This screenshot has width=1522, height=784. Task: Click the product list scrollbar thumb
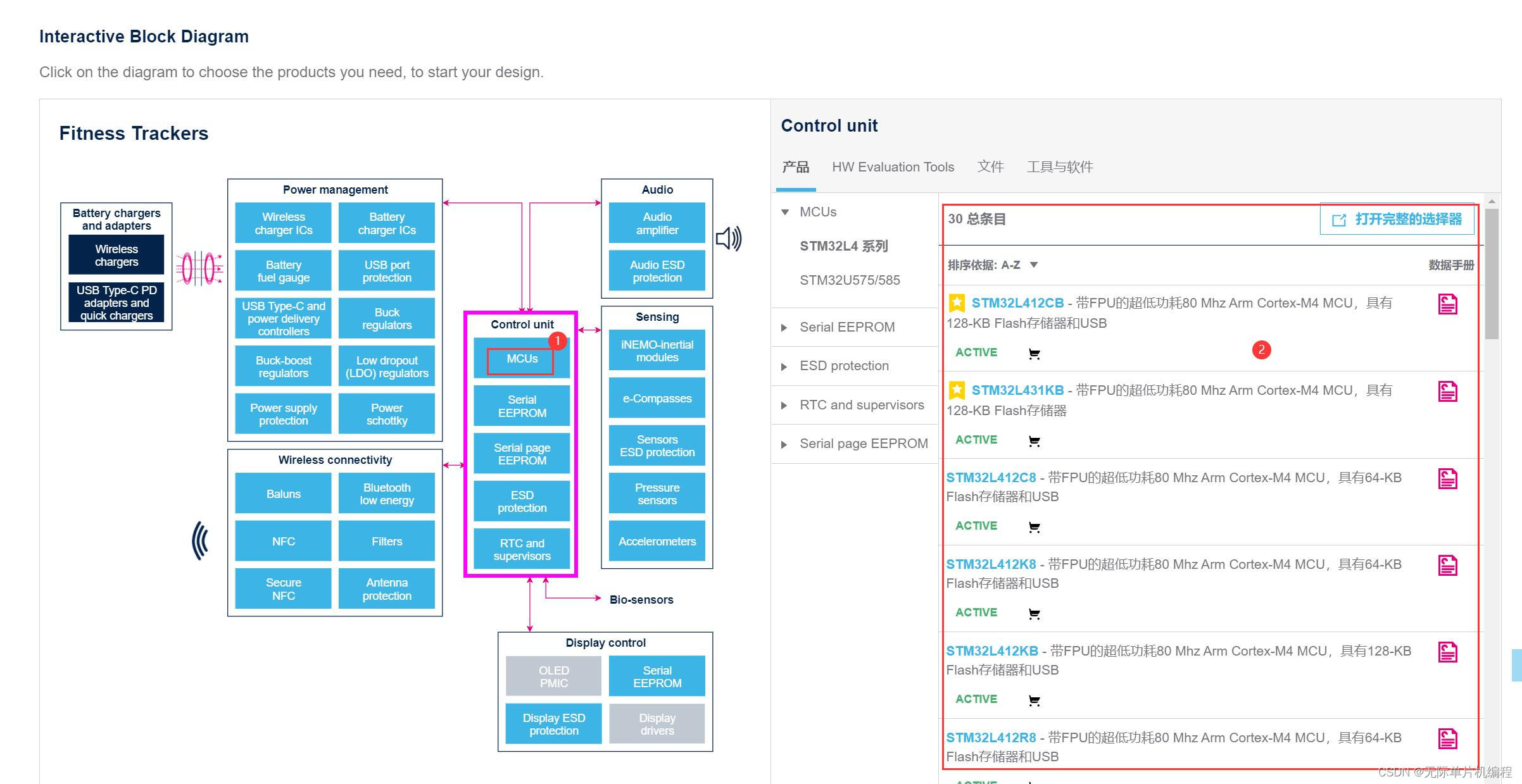pyautogui.click(x=1492, y=273)
